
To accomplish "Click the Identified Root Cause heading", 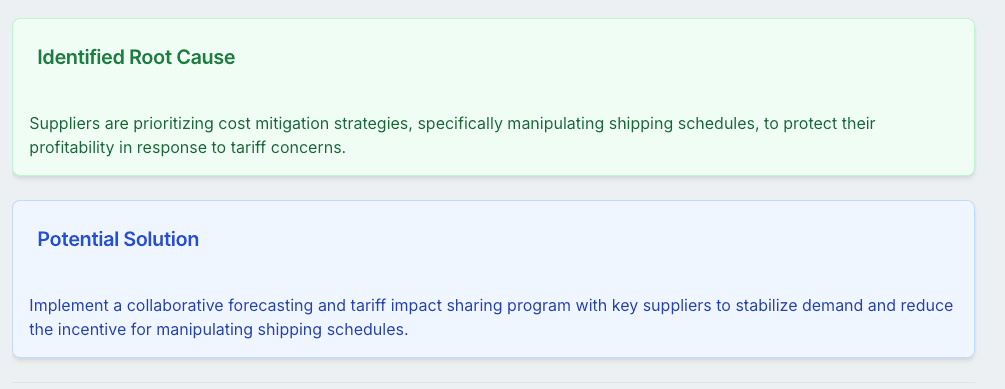I will click(x=136, y=57).
